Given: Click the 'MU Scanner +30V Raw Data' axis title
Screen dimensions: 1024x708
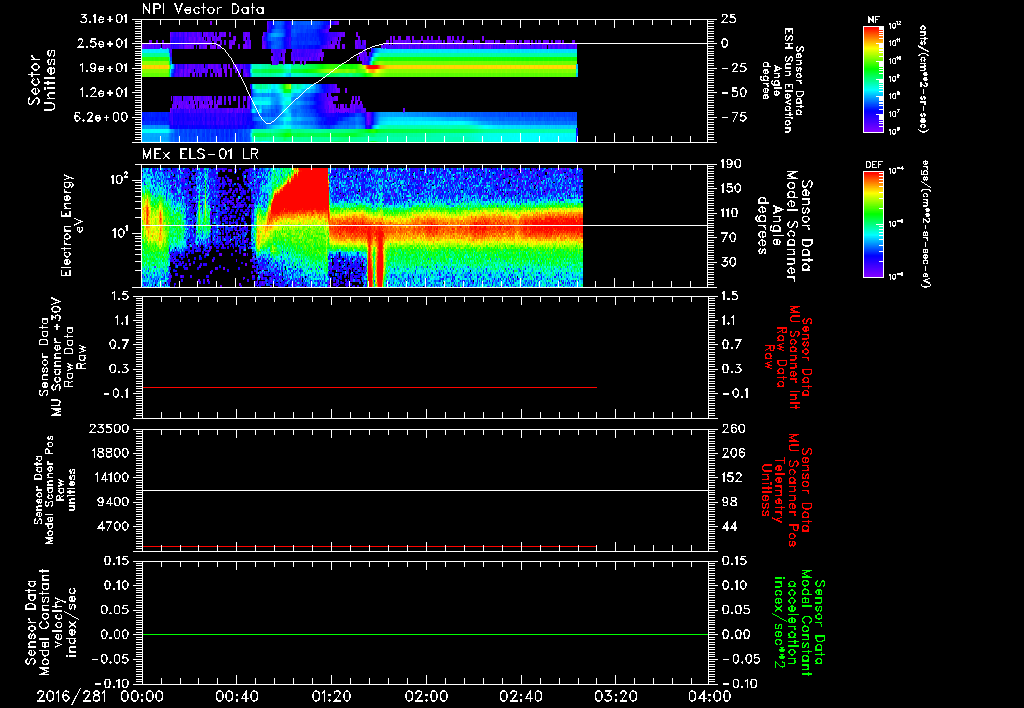Looking at the screenshot, I should tap(63, 357).
